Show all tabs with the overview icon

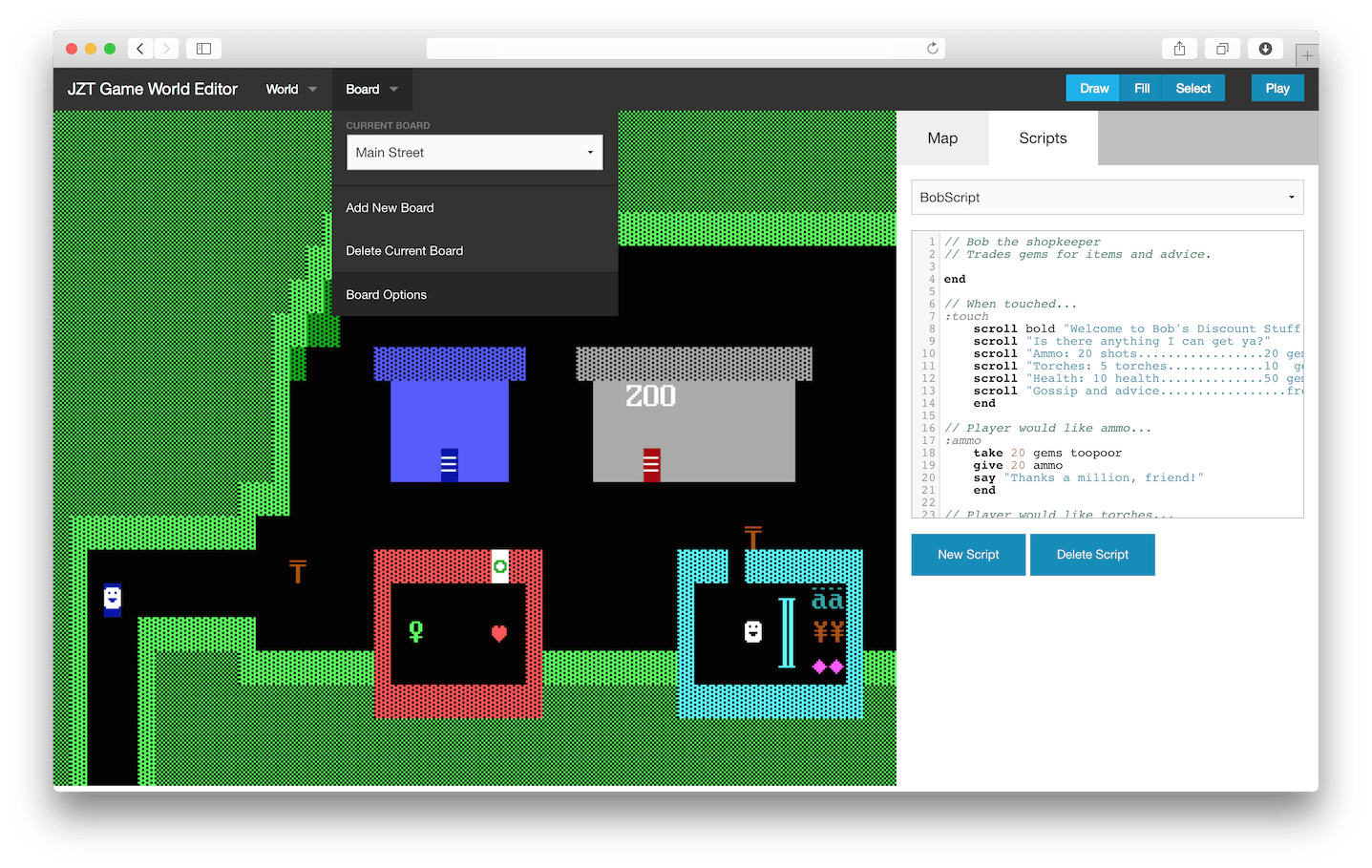pyautogui.click(x=1222, y=49)
